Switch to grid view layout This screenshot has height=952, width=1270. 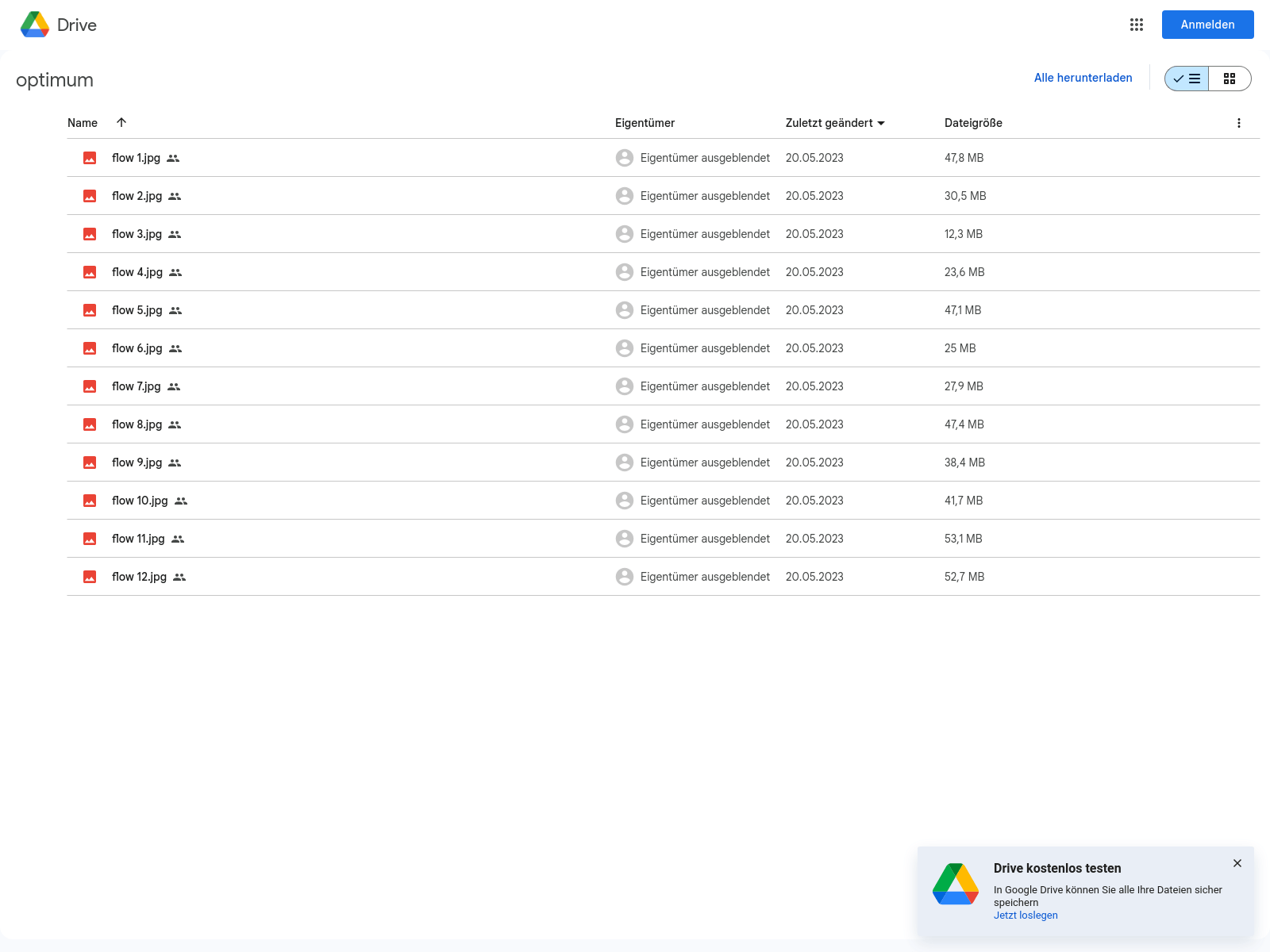[x=1230, y=79]
